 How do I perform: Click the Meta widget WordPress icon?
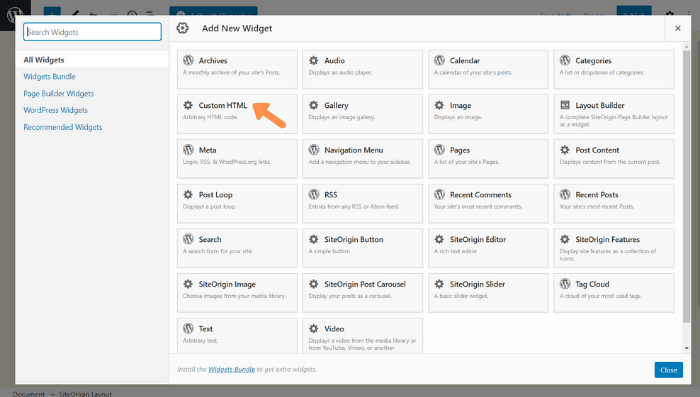[188, 150]
